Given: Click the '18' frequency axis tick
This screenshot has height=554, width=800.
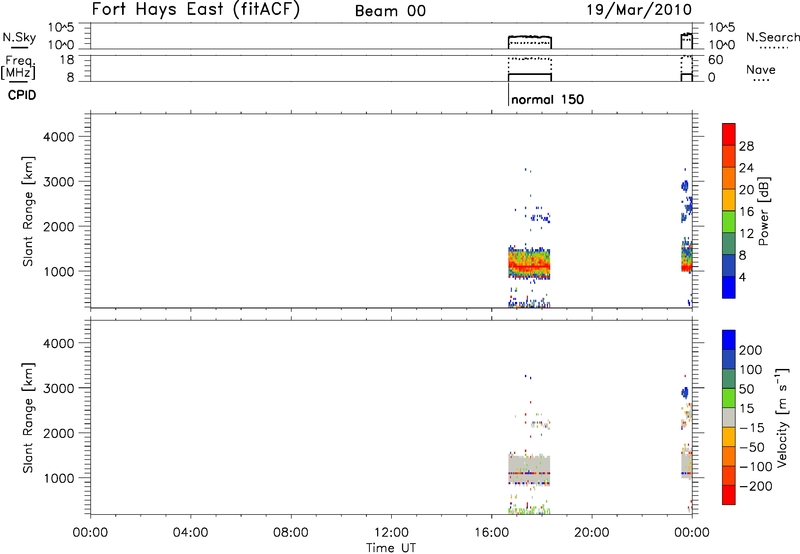Looking at the screenshot, I should point(67,60).
